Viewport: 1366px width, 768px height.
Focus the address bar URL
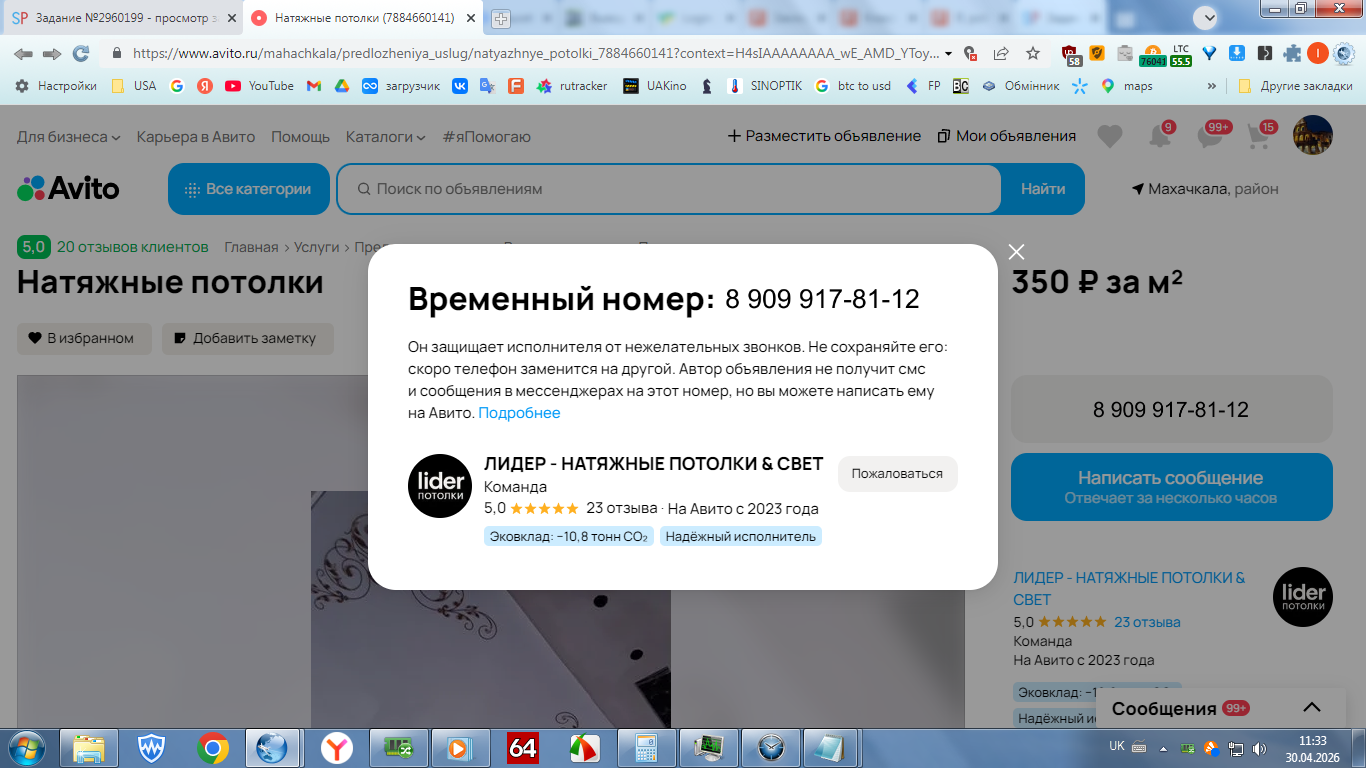coord(535,53)
